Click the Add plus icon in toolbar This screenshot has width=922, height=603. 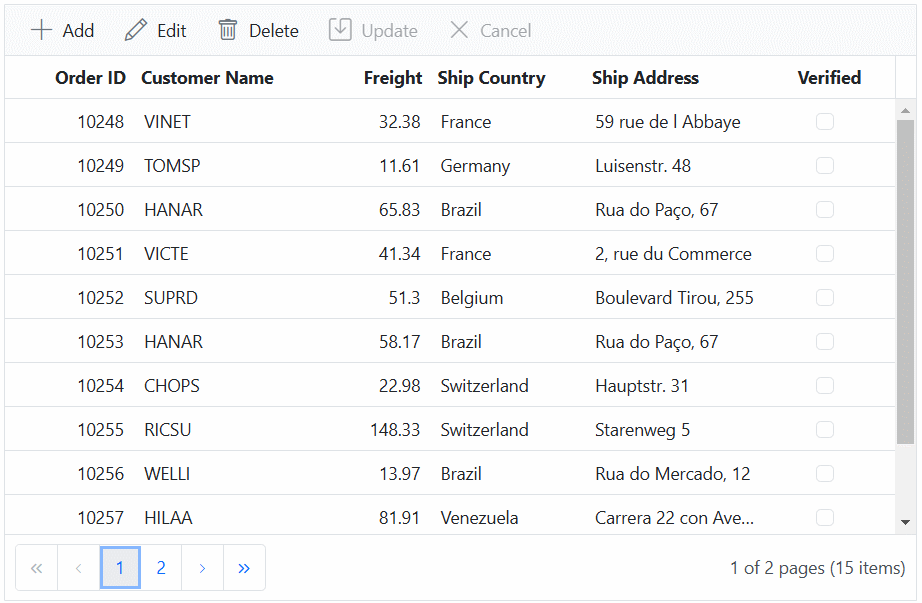tap(41, 30)
